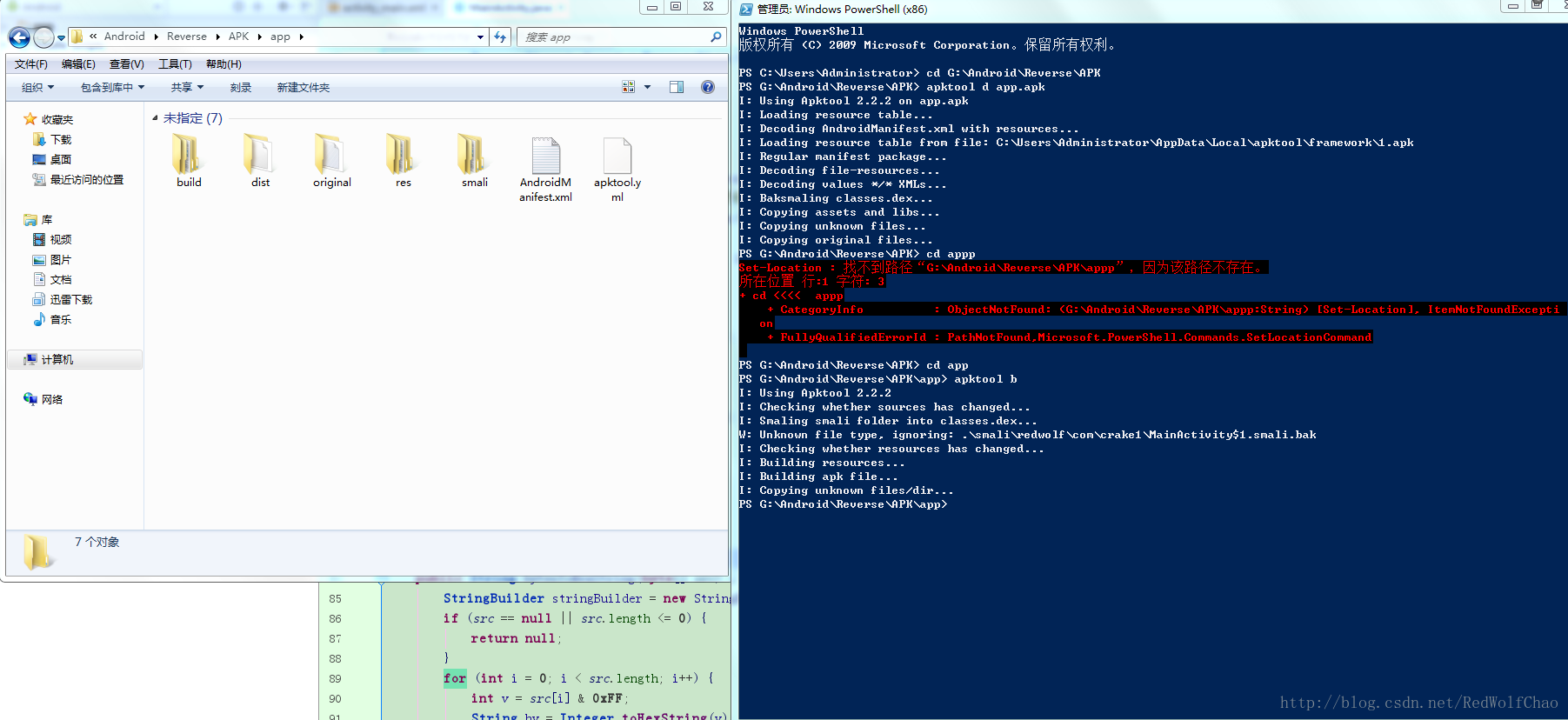Screen dimensions: 1568x720
Task: Click the 新建文件夹 button
Action: [x=303, y=88]
